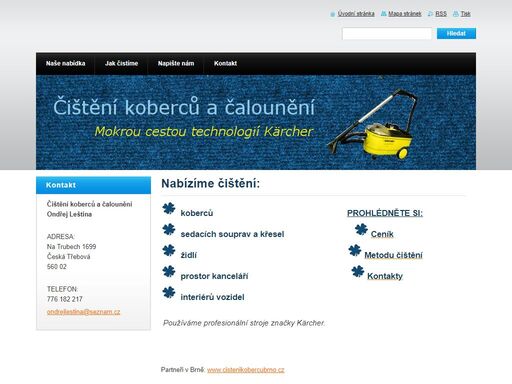Click the sitemap icon beside Mapa stránek

coord(384,14)
